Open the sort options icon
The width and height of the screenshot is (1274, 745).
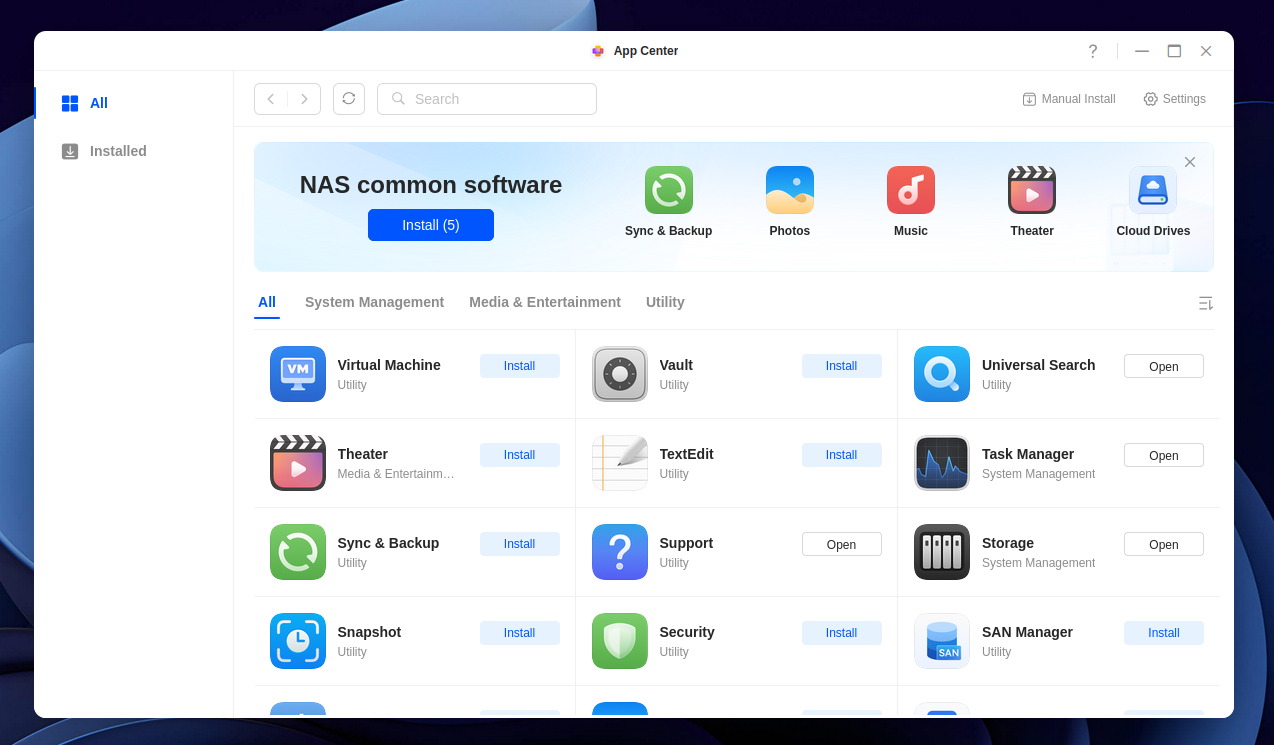tap(1205, 303)
